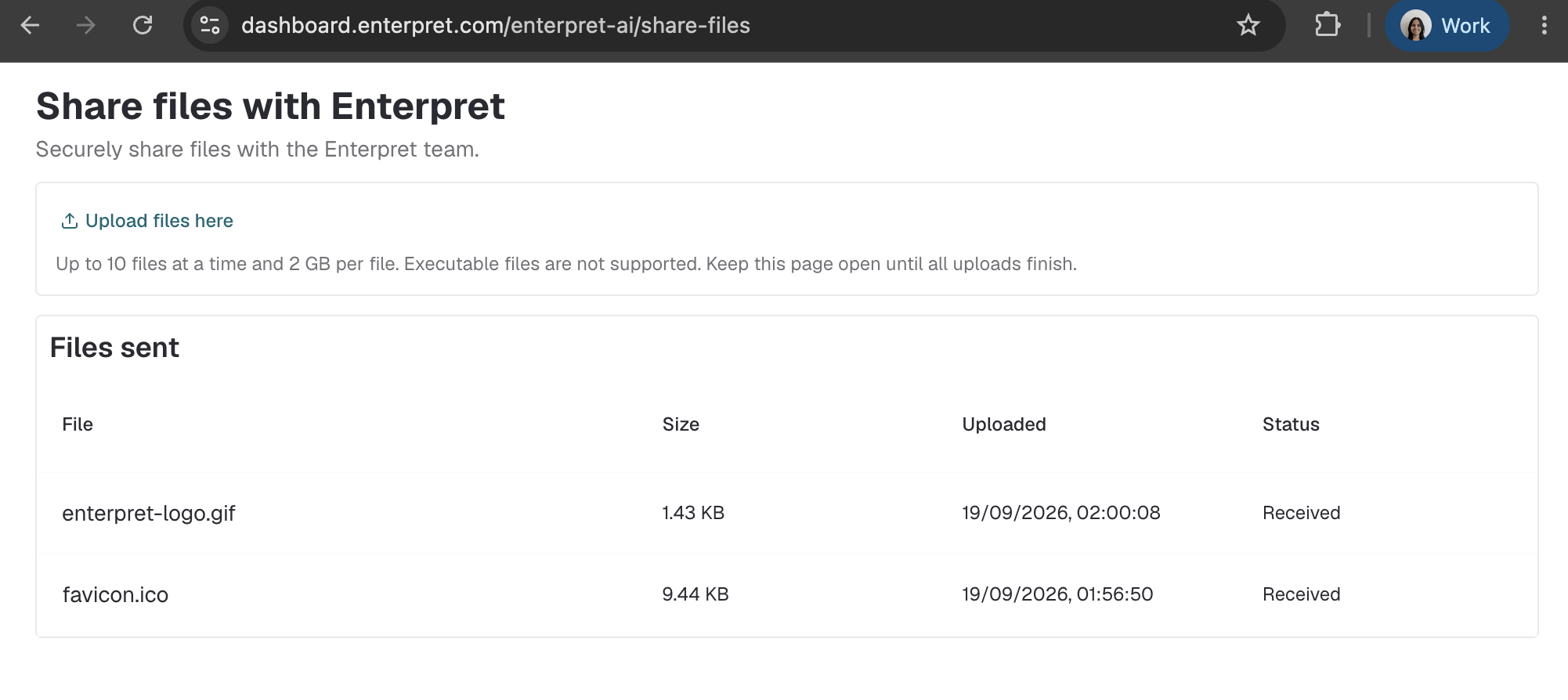1568x700 pixels.
Task: Open site information icon in address bar
Action: tap(209, 26)
